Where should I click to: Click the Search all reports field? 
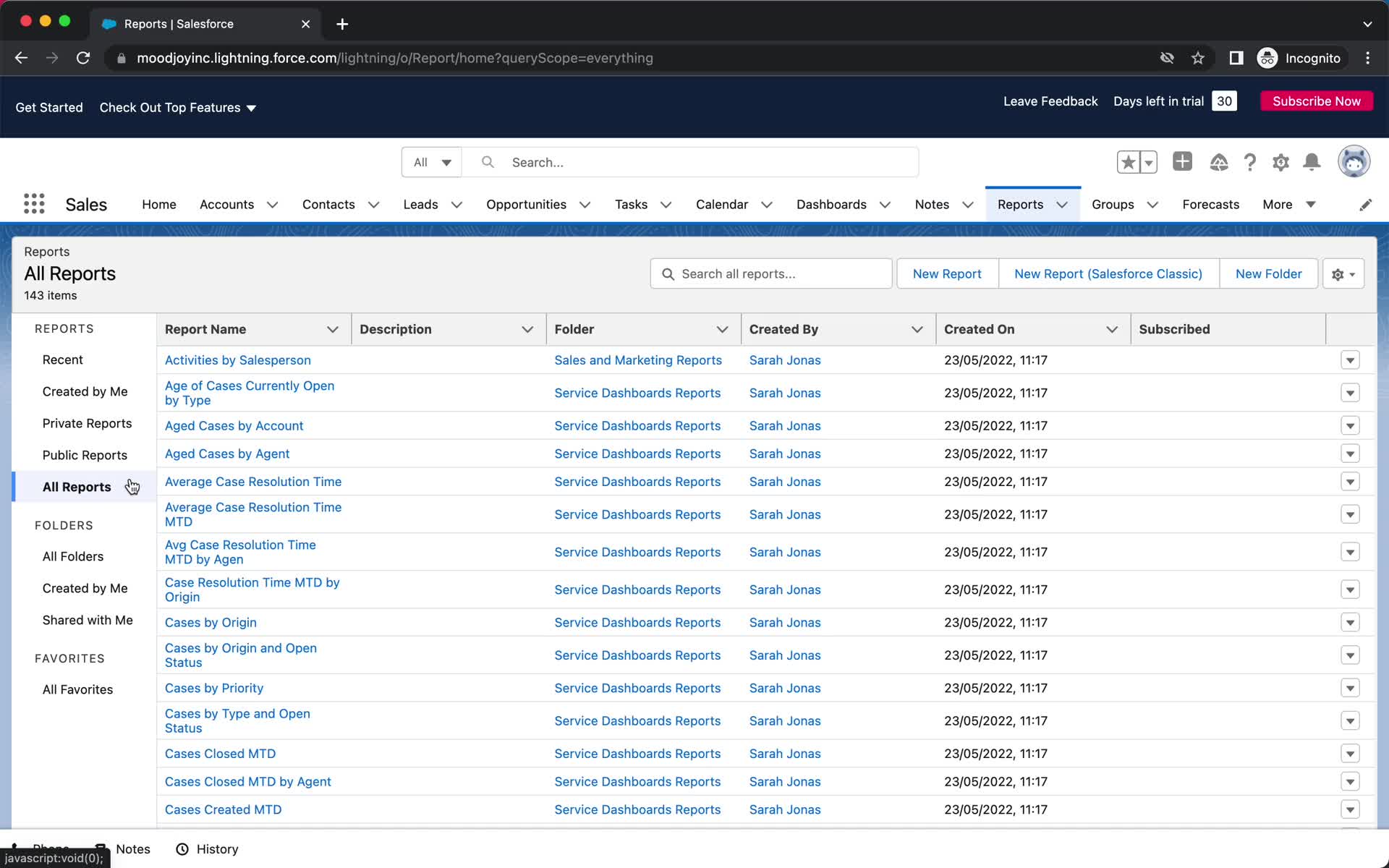click(771, 274)
